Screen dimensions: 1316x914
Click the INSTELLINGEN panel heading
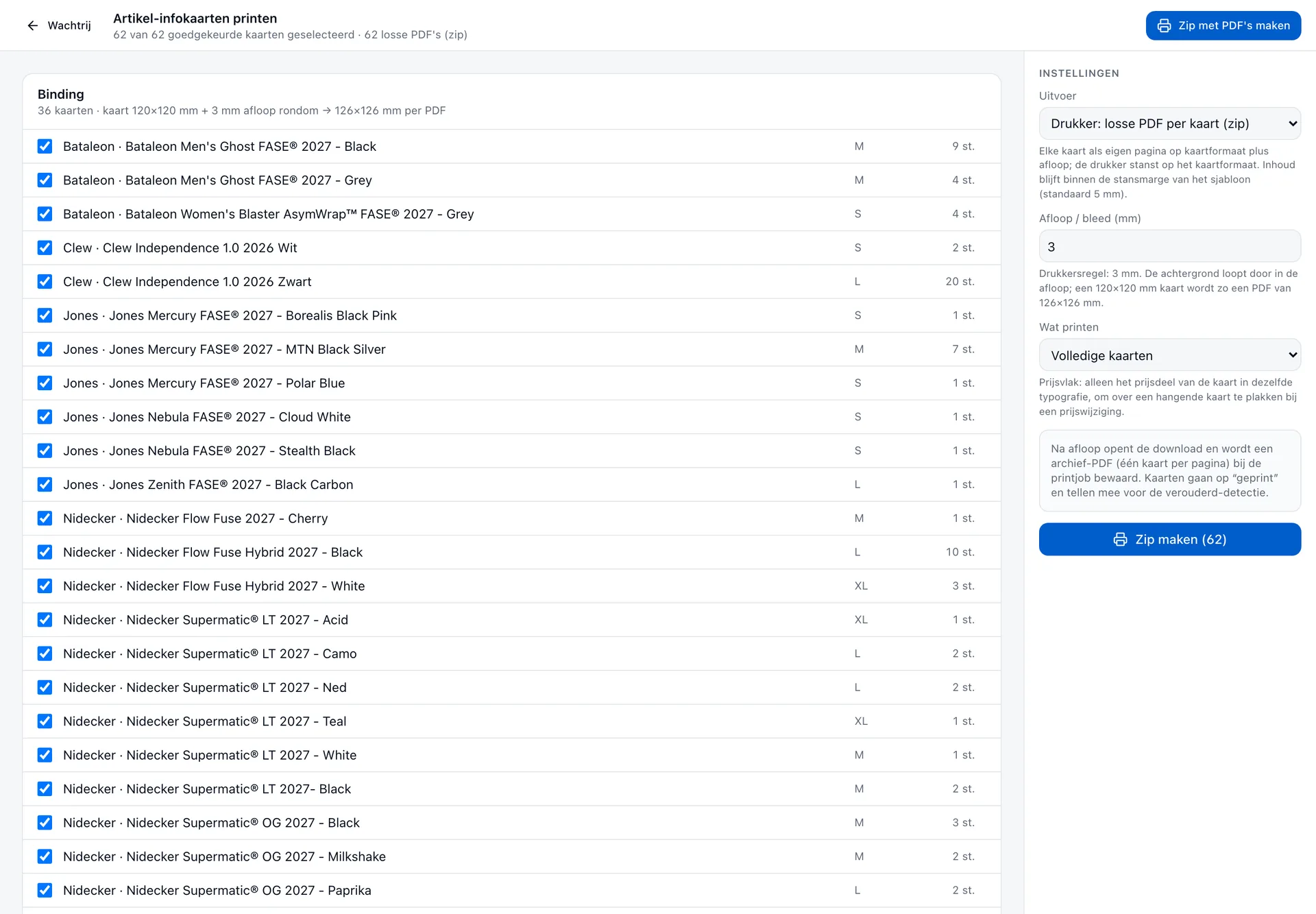tap(1079, 73)
